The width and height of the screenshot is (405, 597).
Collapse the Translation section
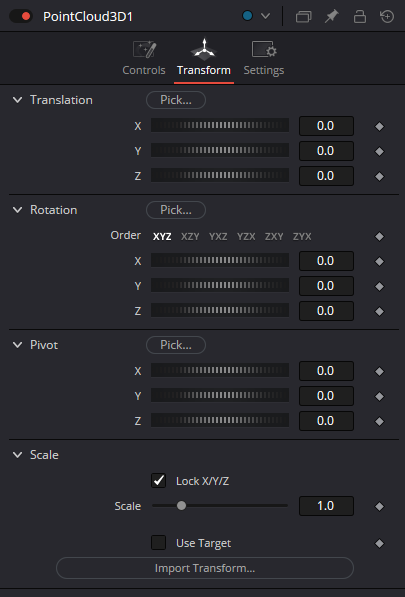click(18, 100)
